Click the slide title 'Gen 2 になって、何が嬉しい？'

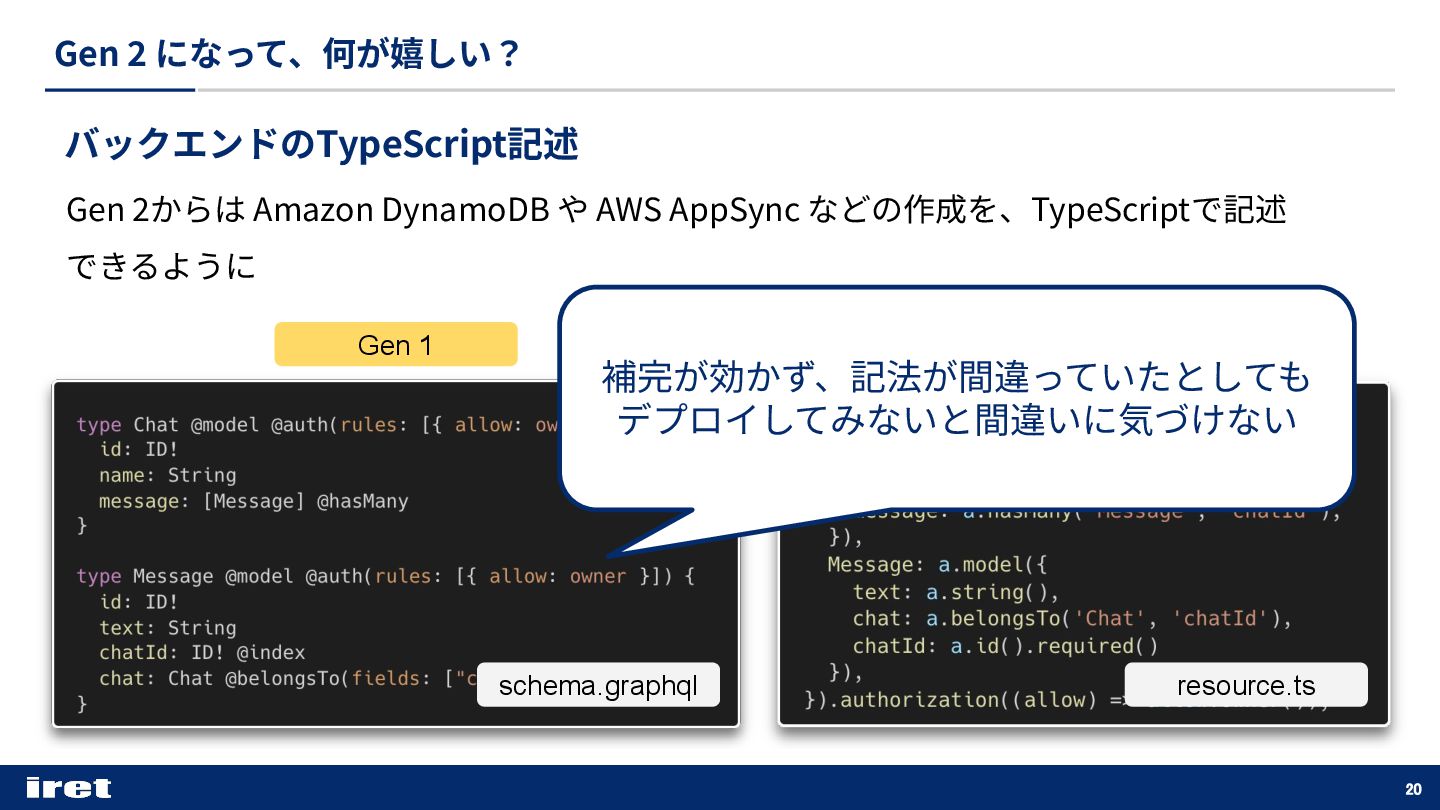click(287, 54)
